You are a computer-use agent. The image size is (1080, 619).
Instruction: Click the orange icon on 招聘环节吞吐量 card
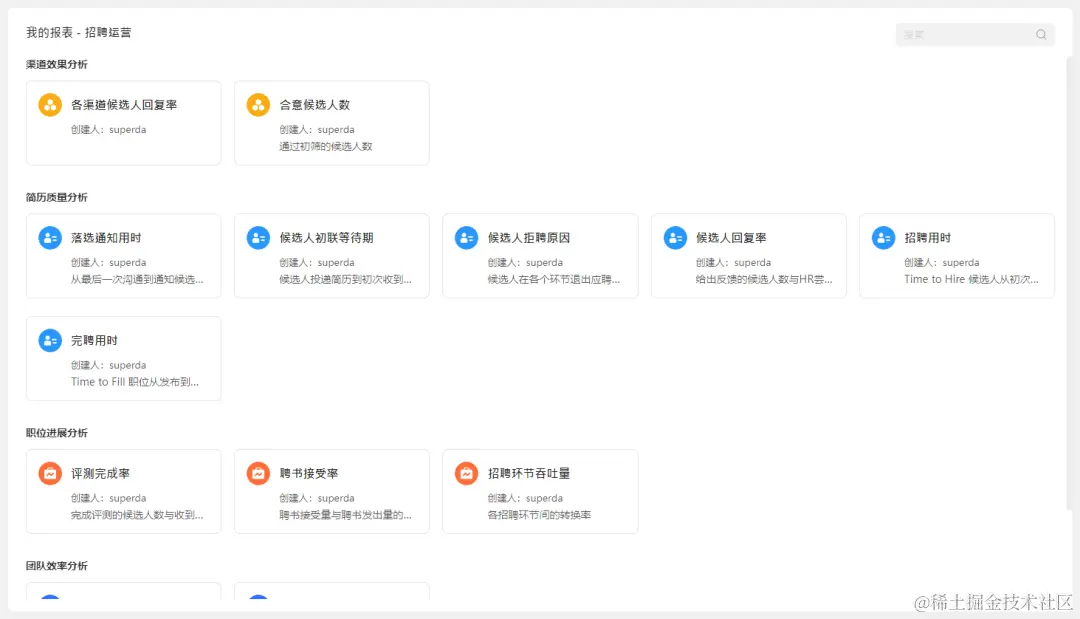466,473
